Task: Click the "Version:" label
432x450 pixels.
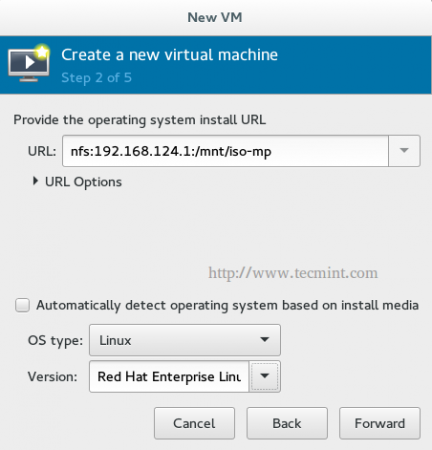Action: 53,377
